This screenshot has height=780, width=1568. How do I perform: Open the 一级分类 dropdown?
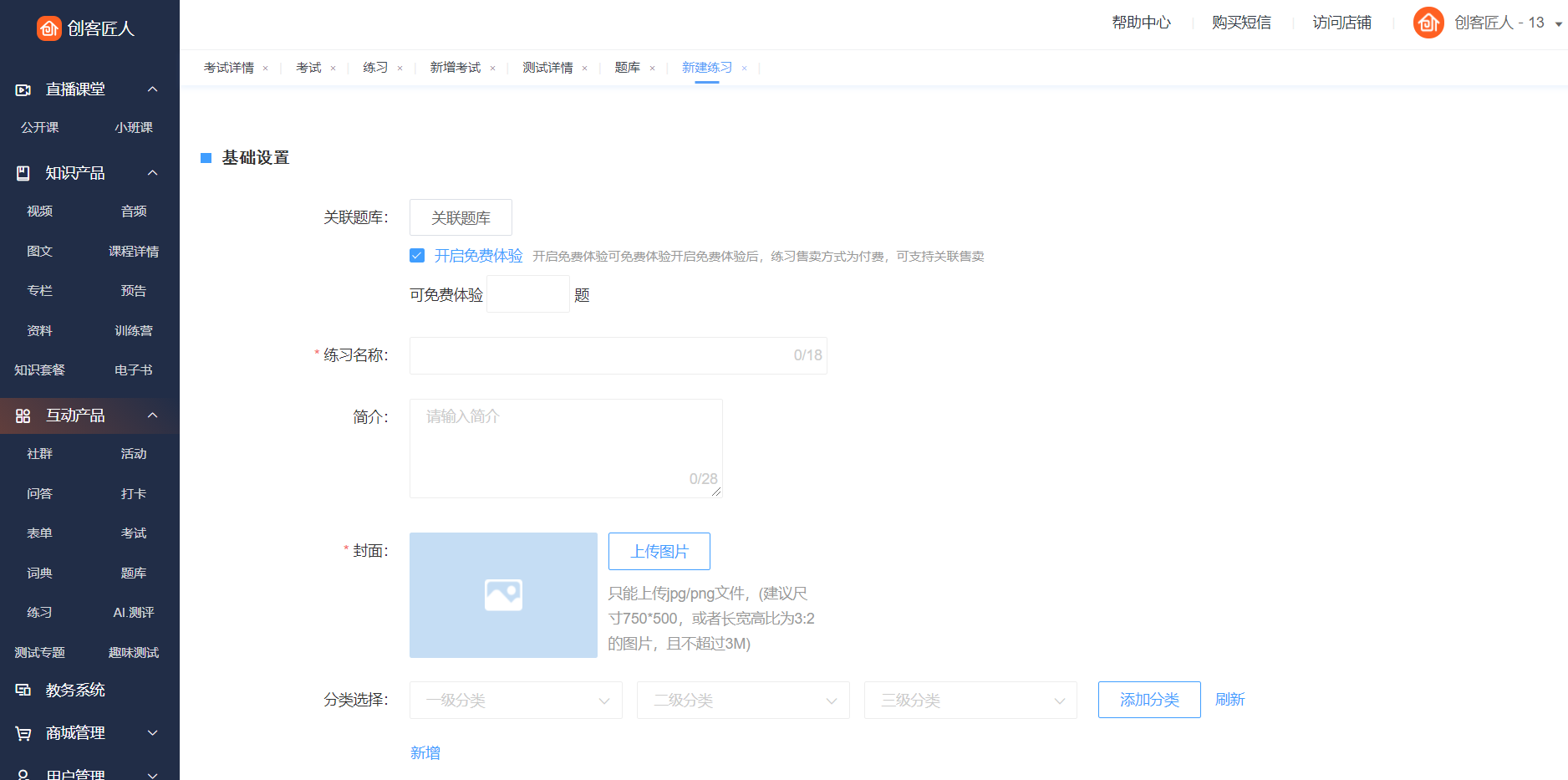516,700
